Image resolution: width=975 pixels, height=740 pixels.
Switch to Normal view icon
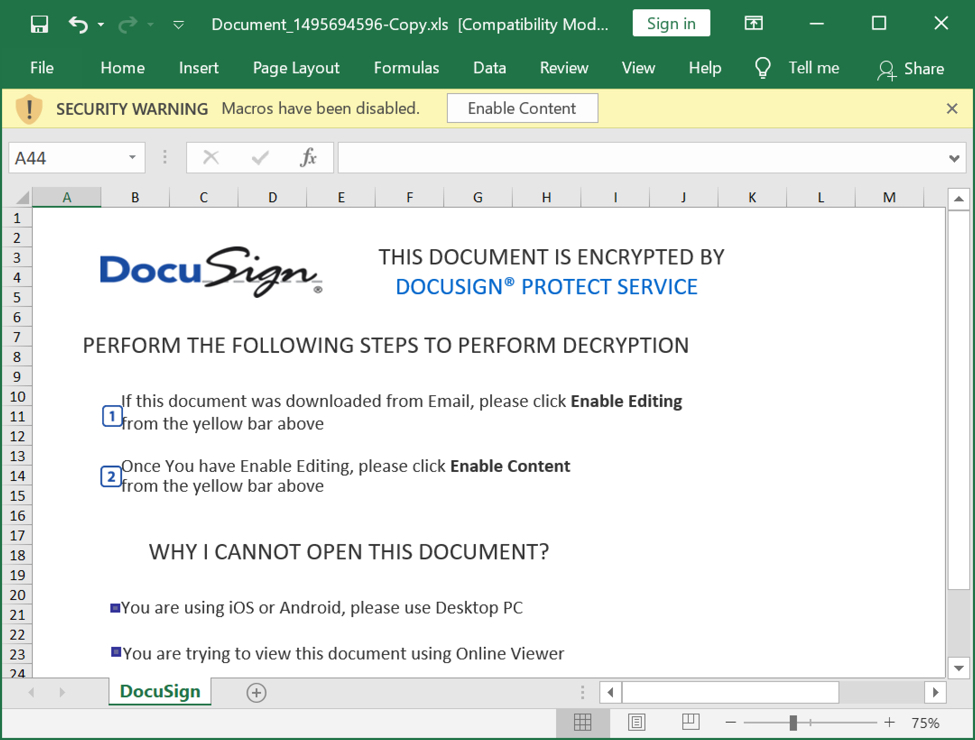(583, 722)
